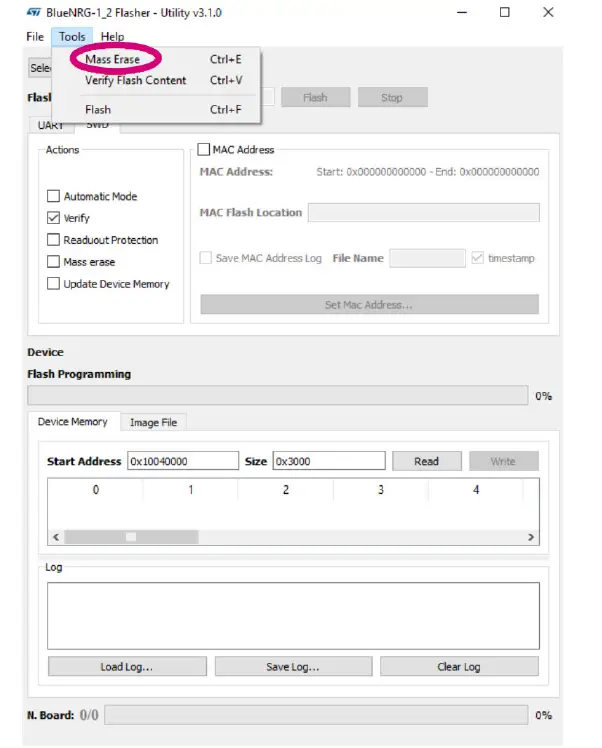Maximize the Flasher Utility window
This screenshot has width=602, height=748.
pyautogui.click(x=505, y=12)
